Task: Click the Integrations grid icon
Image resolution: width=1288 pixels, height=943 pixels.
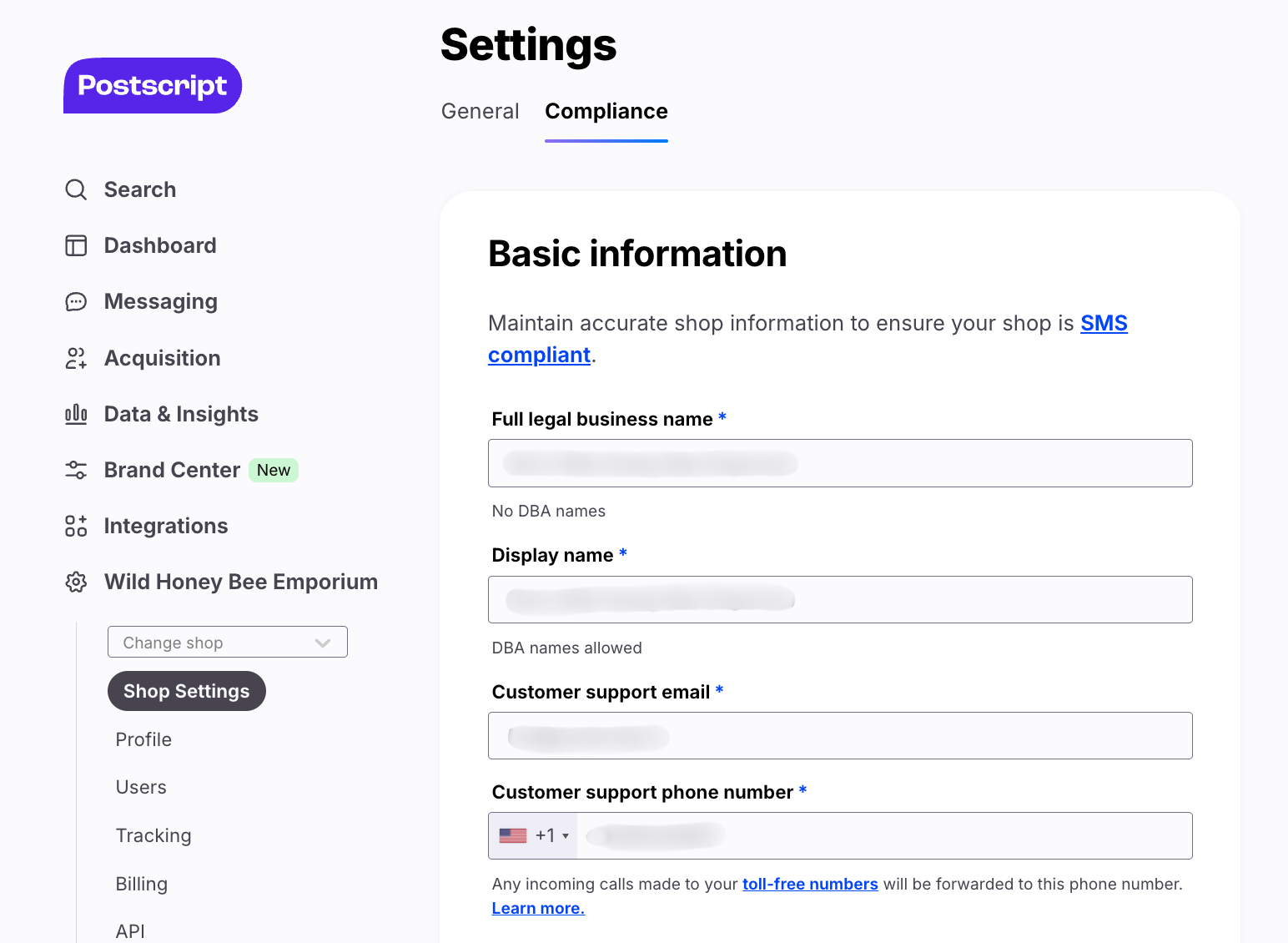Action: click(x=76, y=526)
